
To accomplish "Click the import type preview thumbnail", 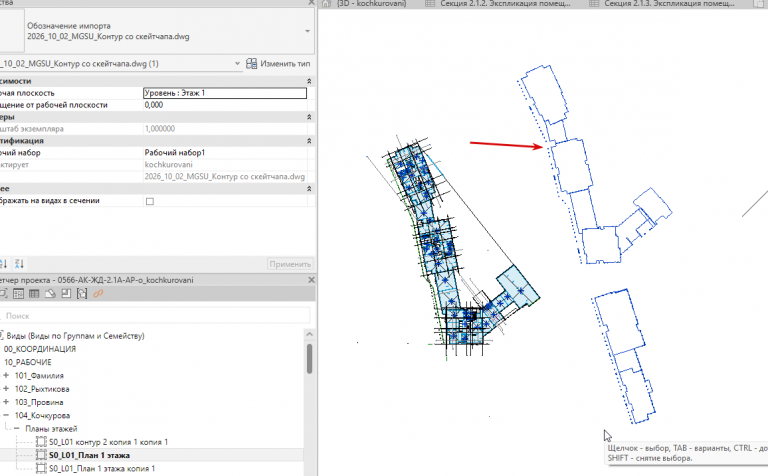I will pos(12,31).
